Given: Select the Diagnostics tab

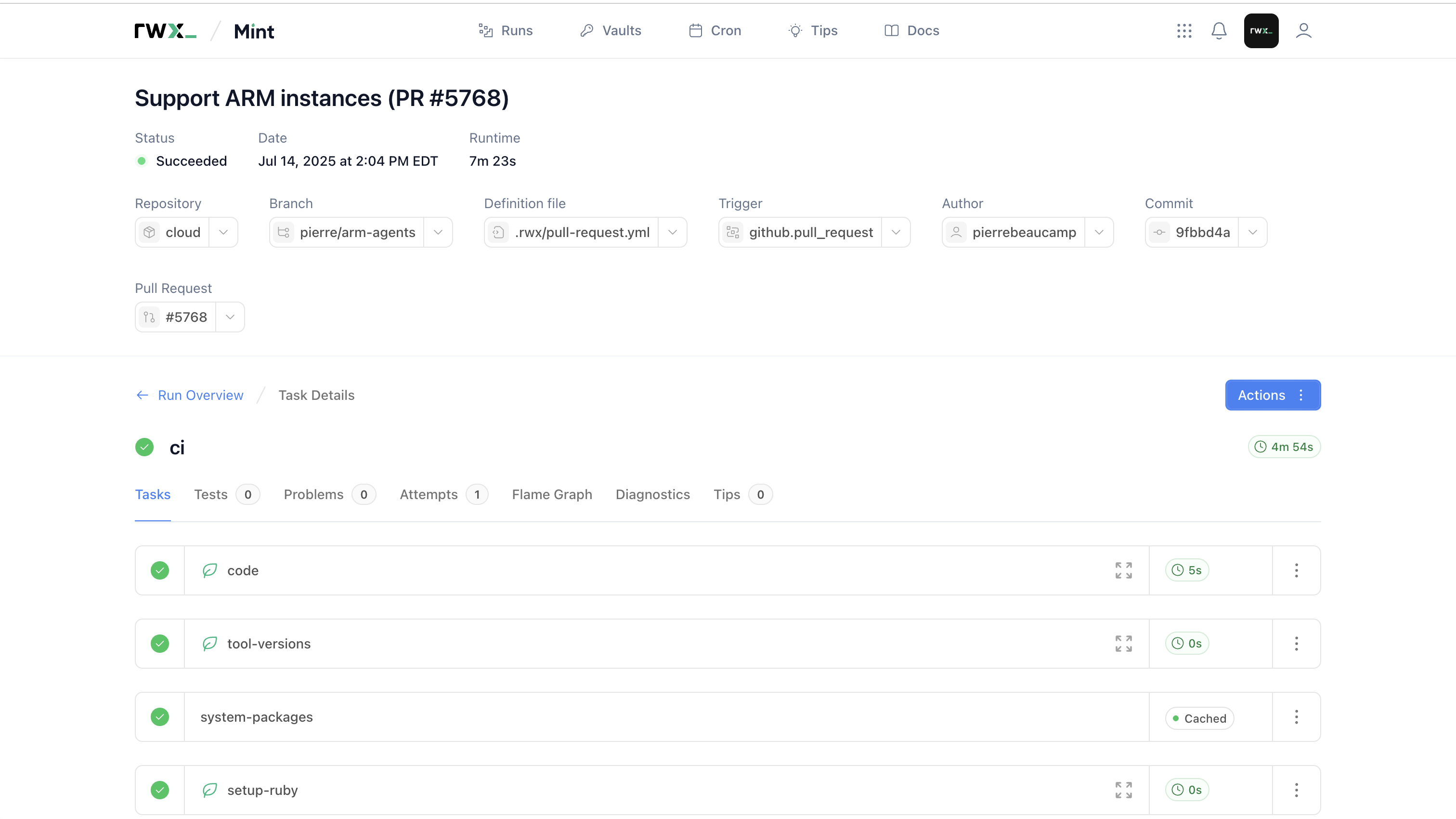Looking at the screenshot, I should (652, 494).
